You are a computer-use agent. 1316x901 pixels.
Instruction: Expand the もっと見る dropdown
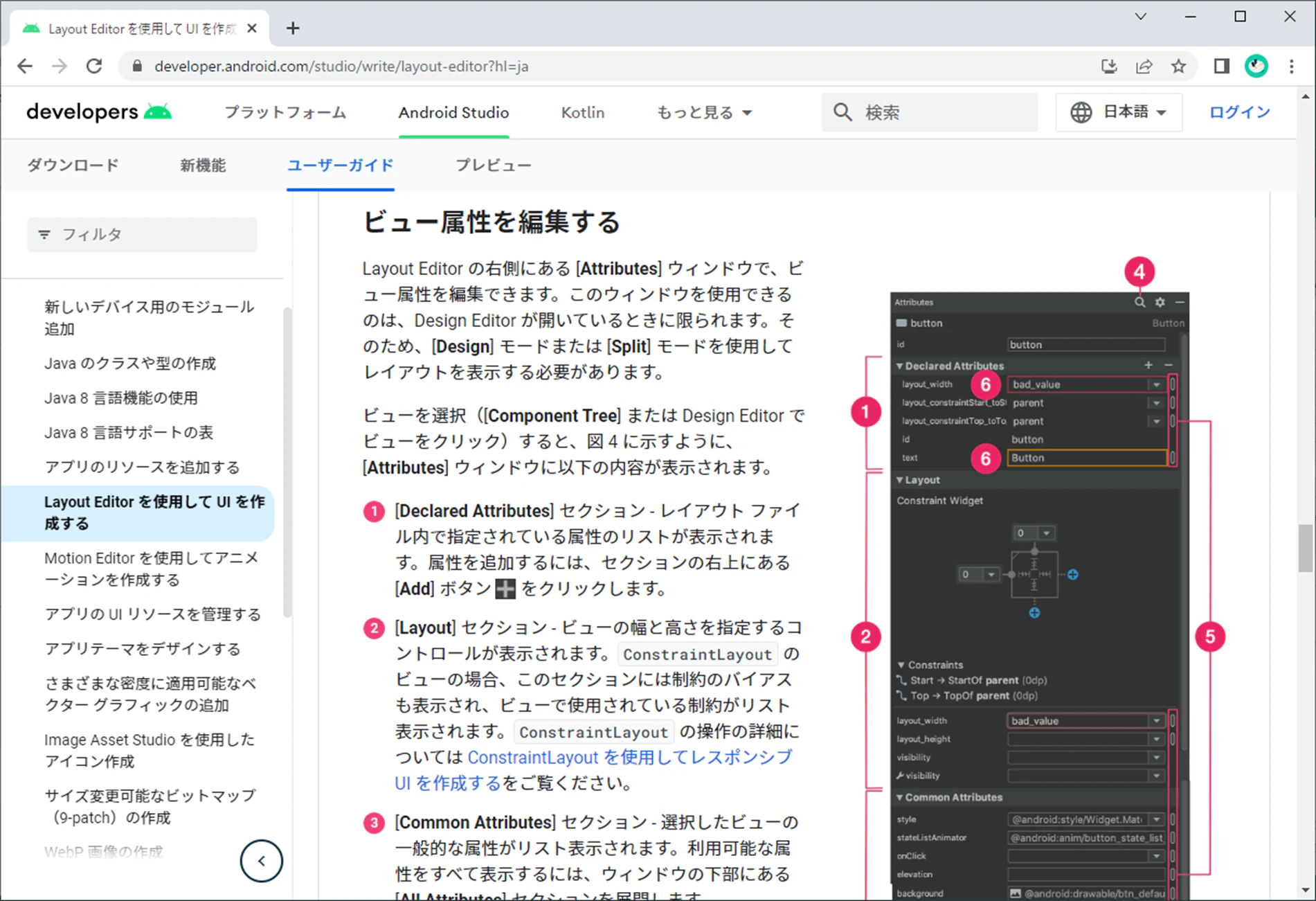click(704, 112)
